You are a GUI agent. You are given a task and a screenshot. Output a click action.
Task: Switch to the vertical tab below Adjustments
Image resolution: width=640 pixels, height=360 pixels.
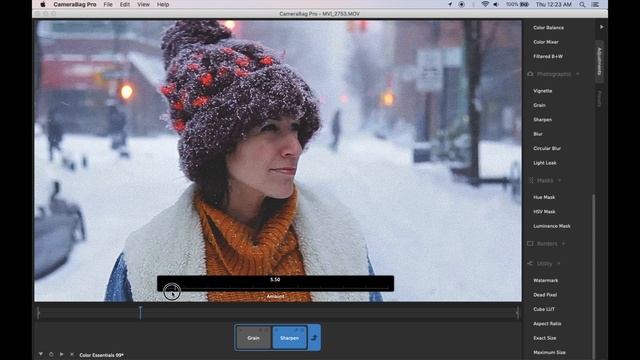(599, 99)
